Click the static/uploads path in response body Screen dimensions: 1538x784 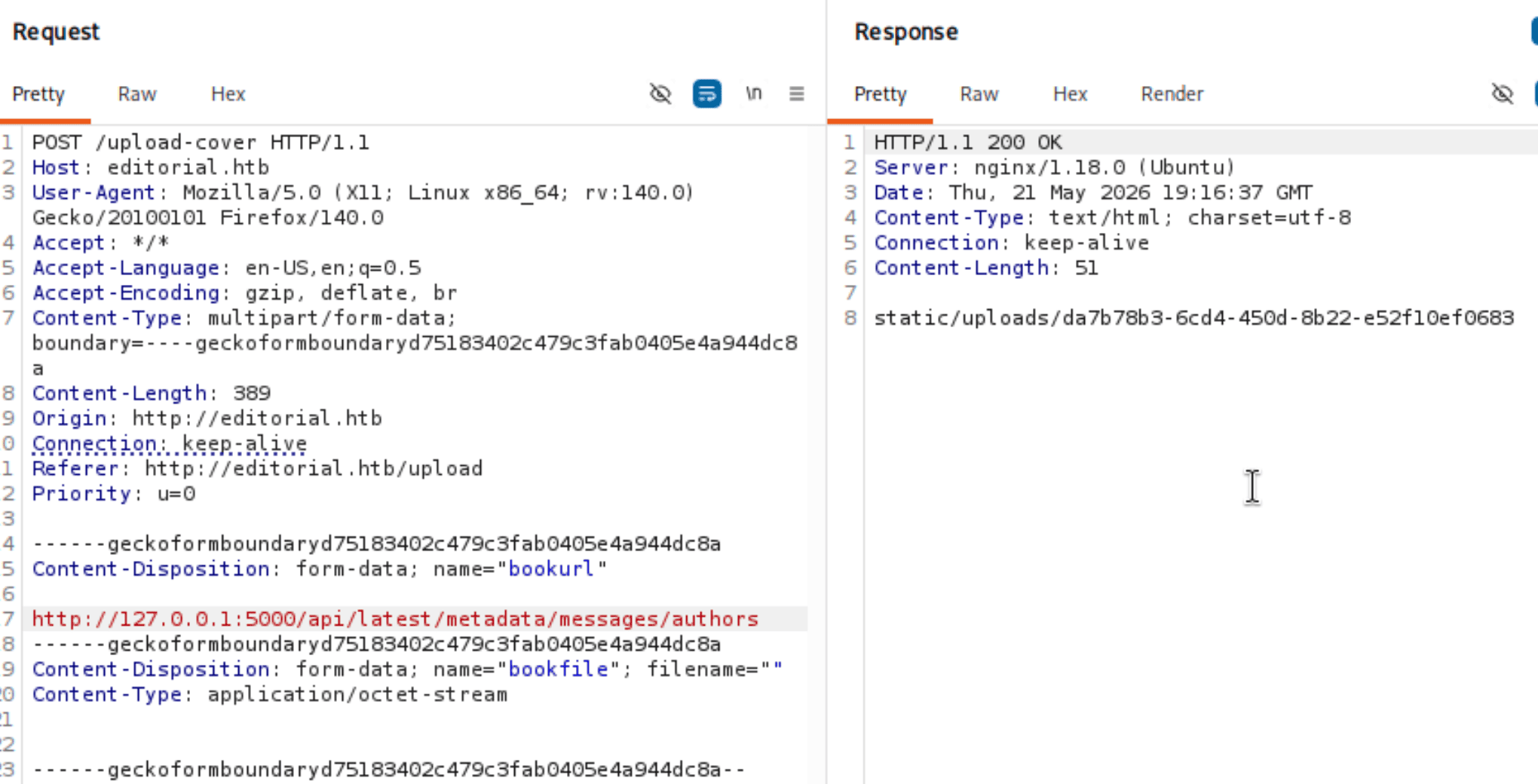(x=1193, y=317)
